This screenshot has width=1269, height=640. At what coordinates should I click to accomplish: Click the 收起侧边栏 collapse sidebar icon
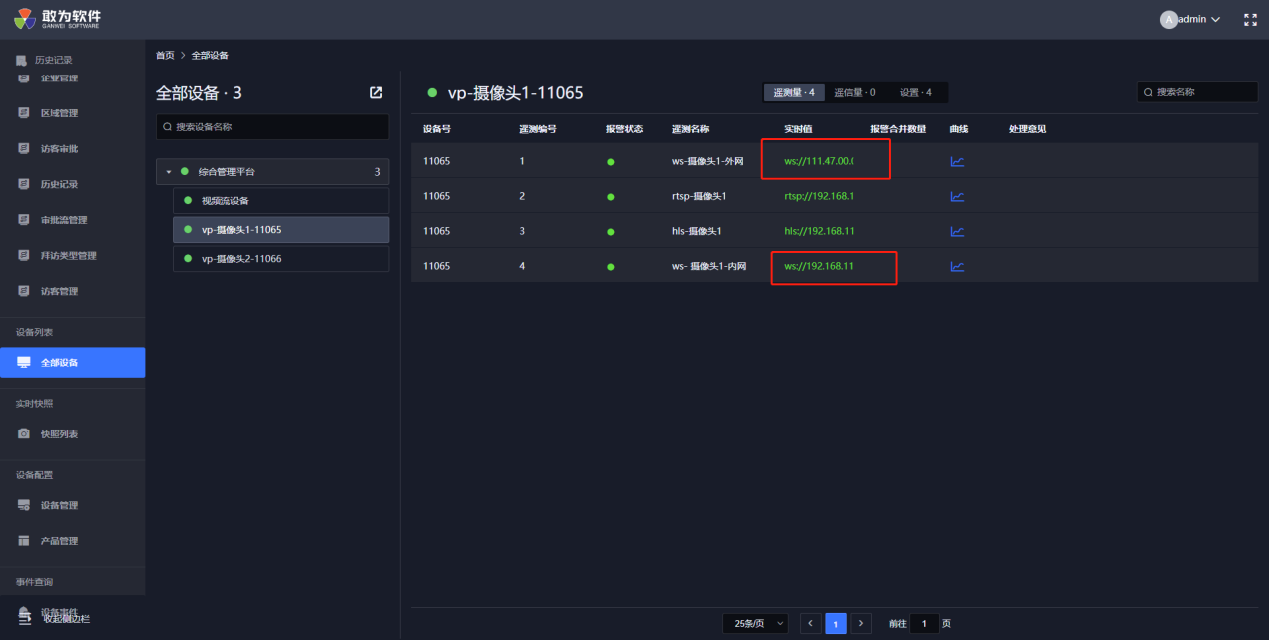coord(24,616)
